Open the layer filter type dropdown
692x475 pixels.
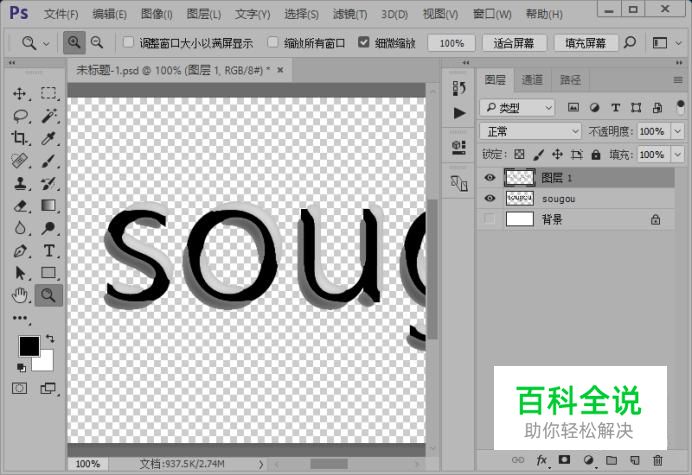(x=517, y=107)
